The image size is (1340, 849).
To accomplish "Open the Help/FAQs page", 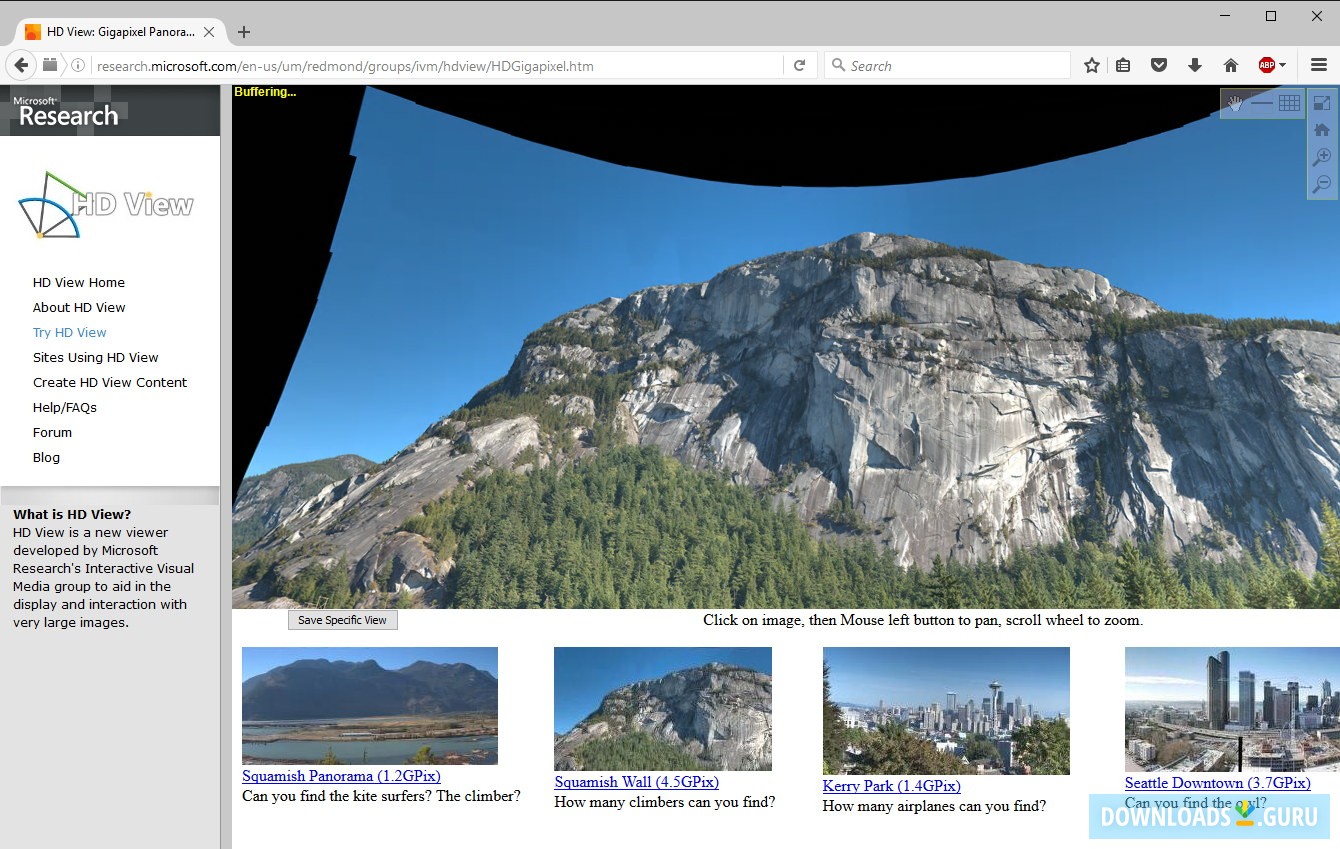I will [x=65, y=408].
